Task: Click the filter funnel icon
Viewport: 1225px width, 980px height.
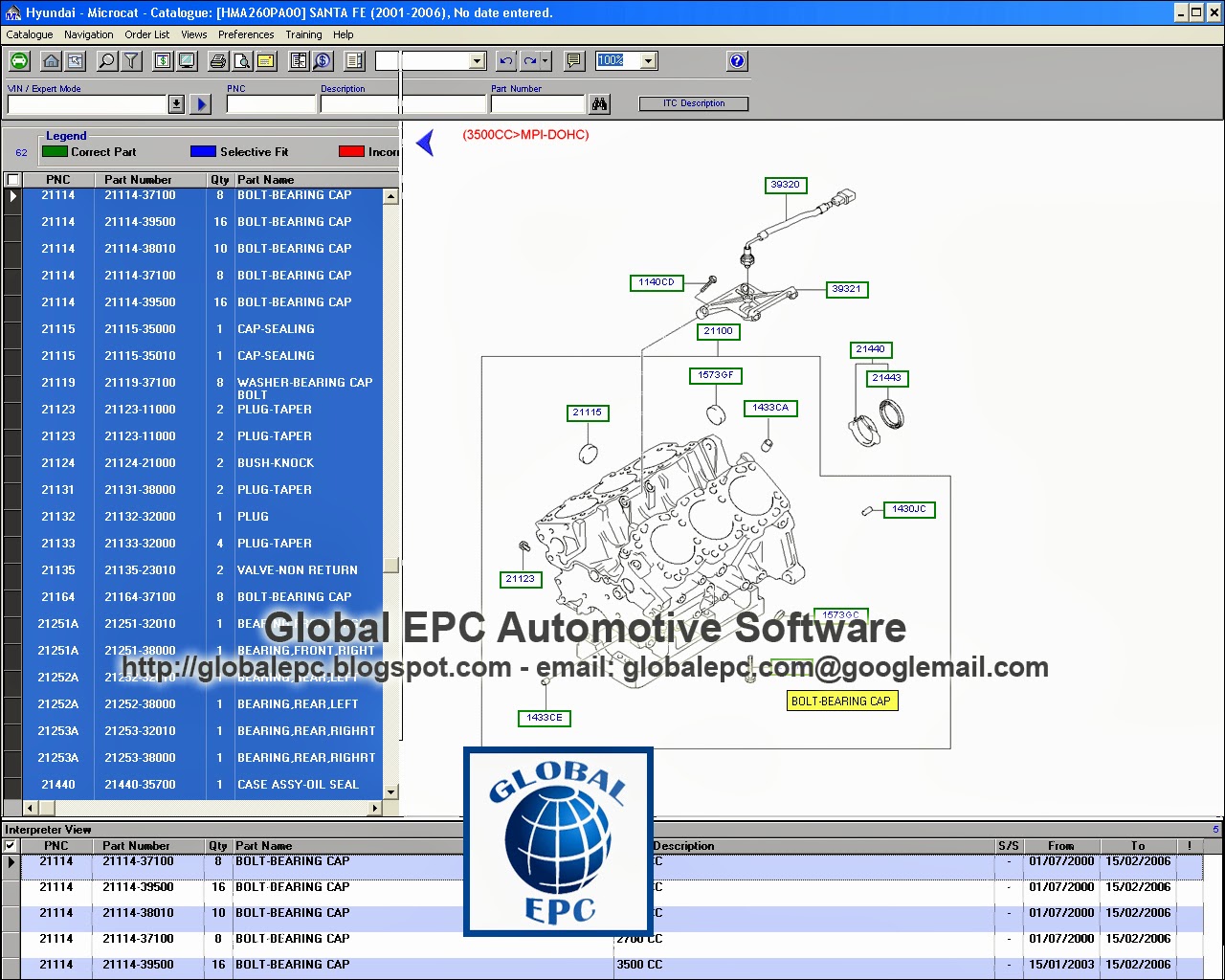Action: point(131,60)
